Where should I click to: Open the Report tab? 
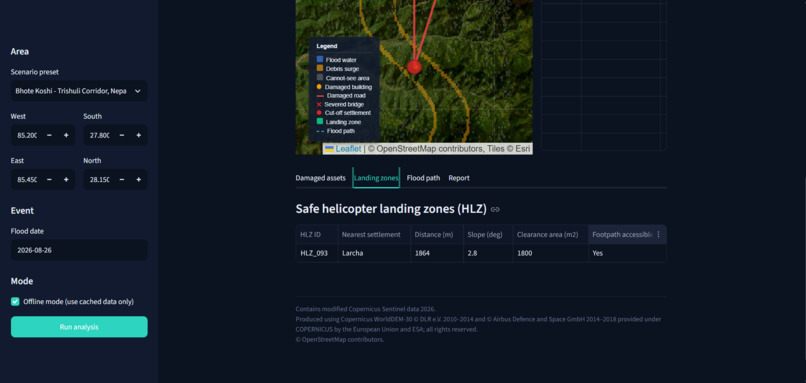tap(459, 178)
